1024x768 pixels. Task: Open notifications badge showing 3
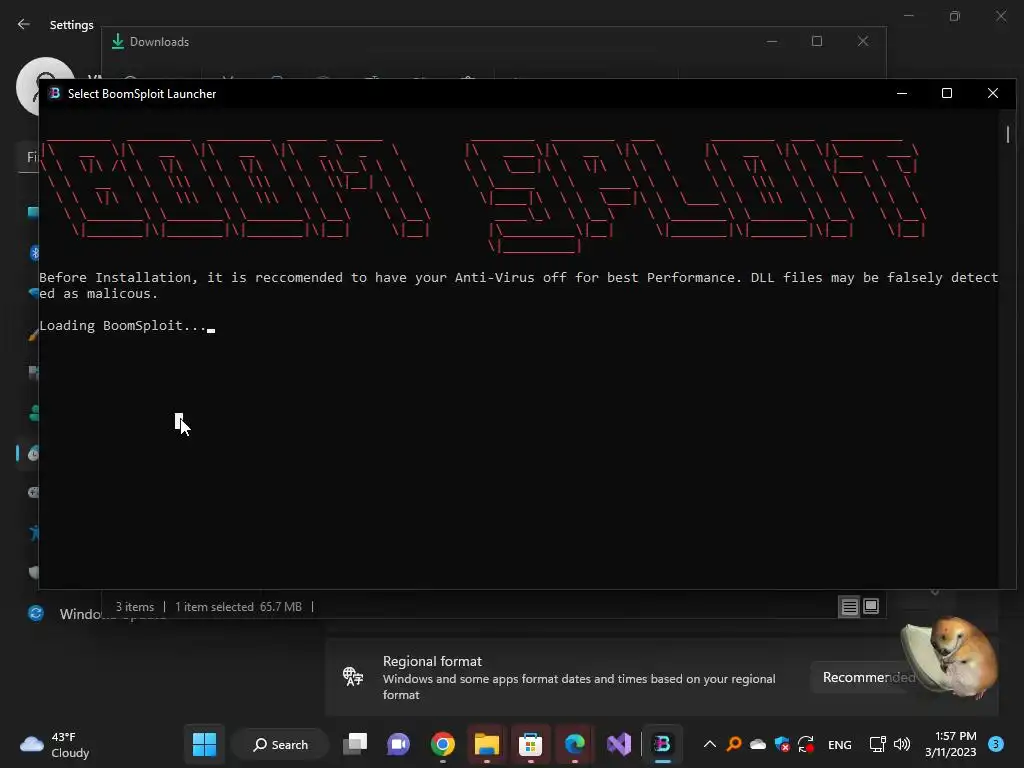(x=996, y=744)
